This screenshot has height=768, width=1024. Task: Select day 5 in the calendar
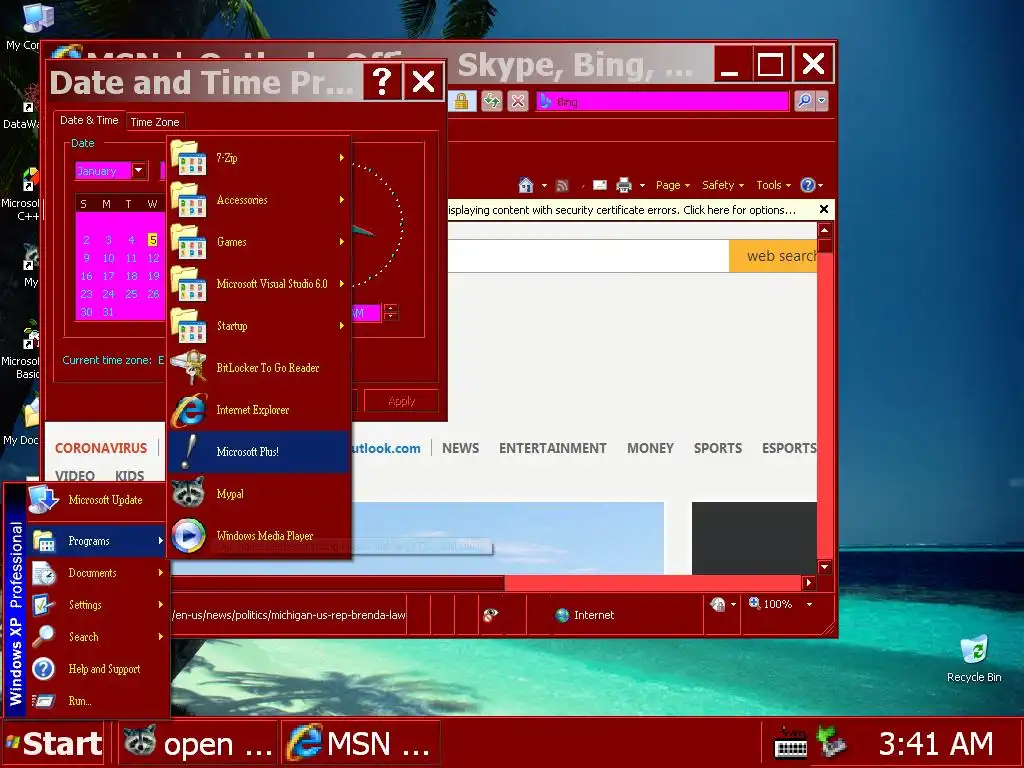coord(153,240)
